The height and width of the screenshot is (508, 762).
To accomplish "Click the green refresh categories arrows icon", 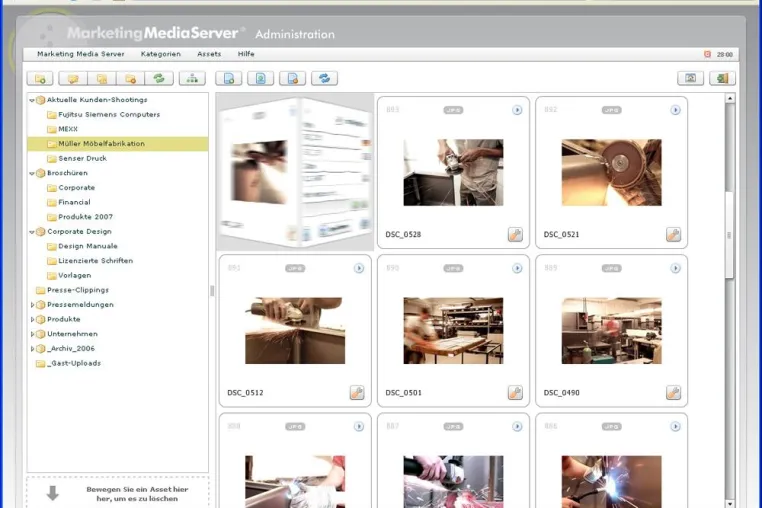I will click(159, 78).
